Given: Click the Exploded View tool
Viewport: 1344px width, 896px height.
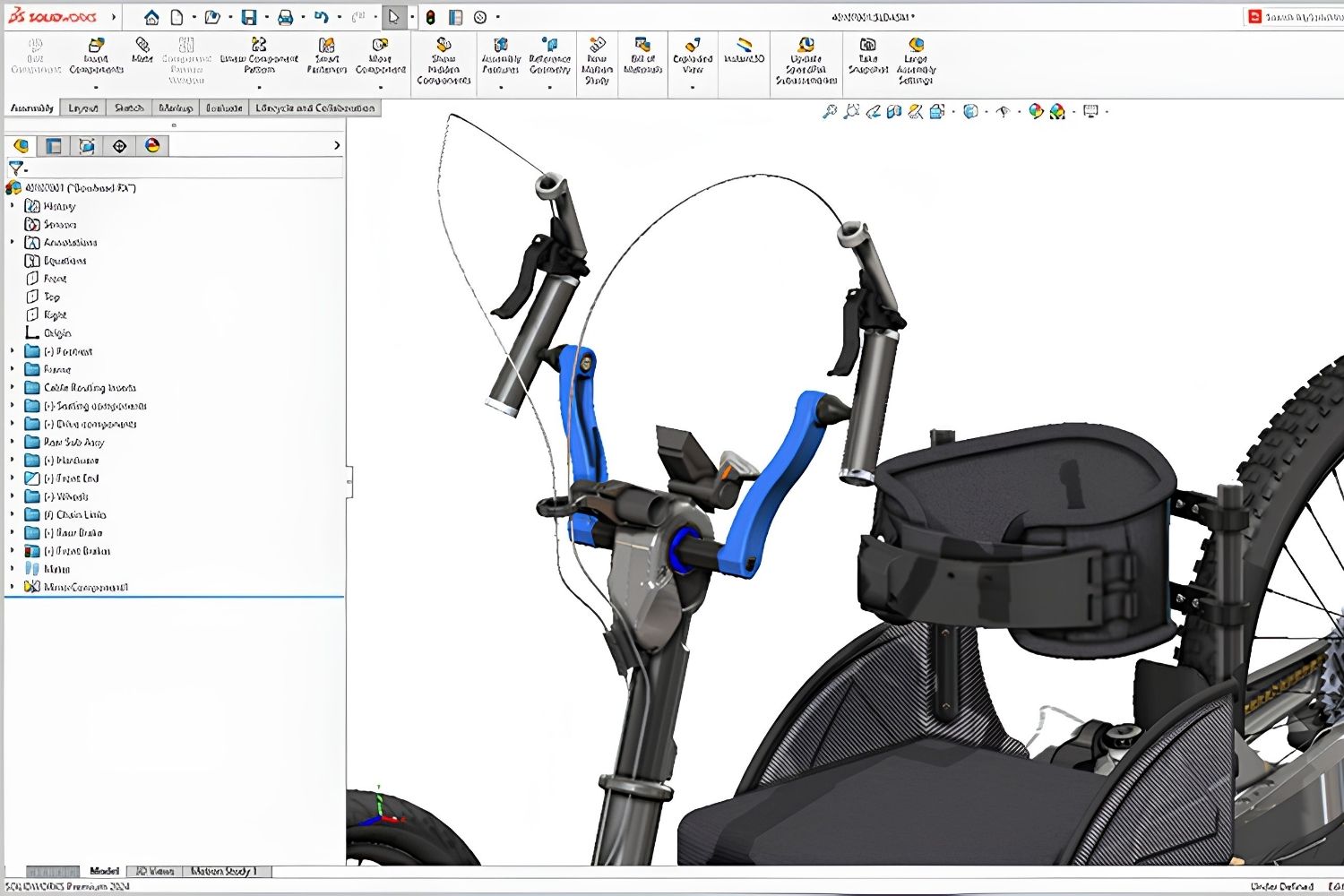Looking at the screenshot, I should click(x=693, y=56).
